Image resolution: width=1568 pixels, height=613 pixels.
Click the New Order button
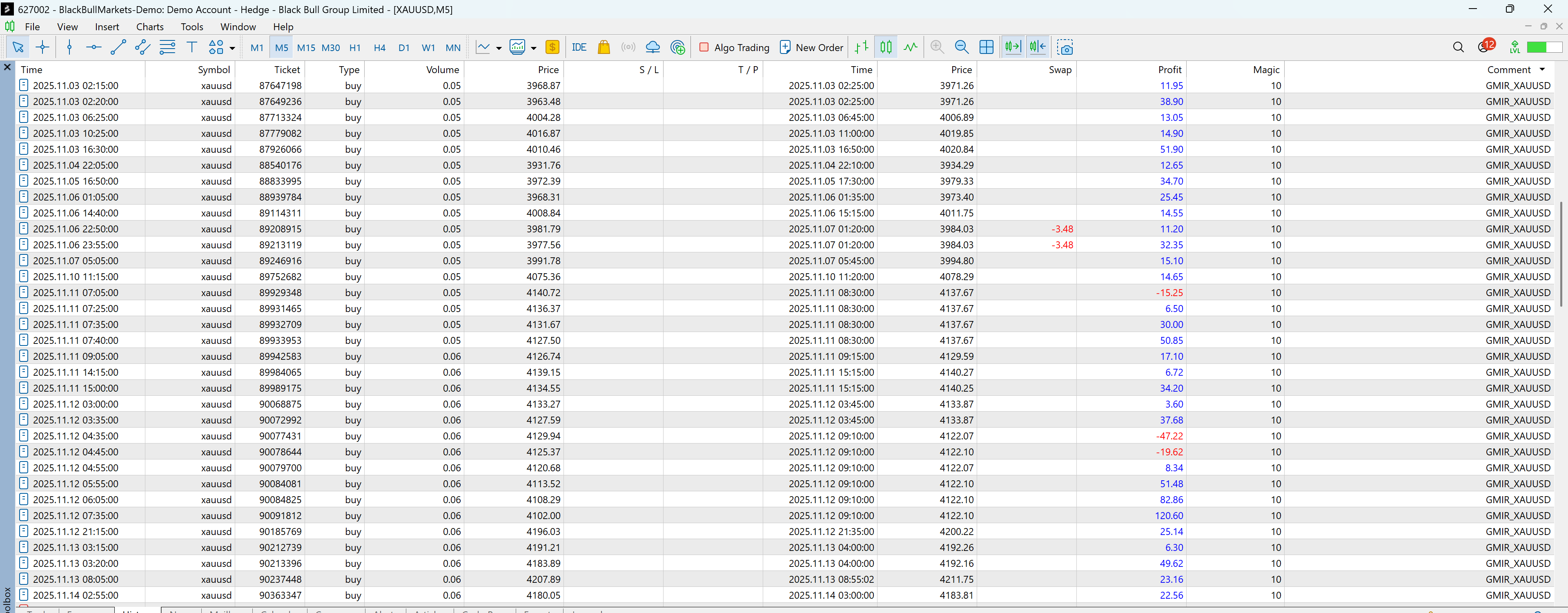point(811,47)
